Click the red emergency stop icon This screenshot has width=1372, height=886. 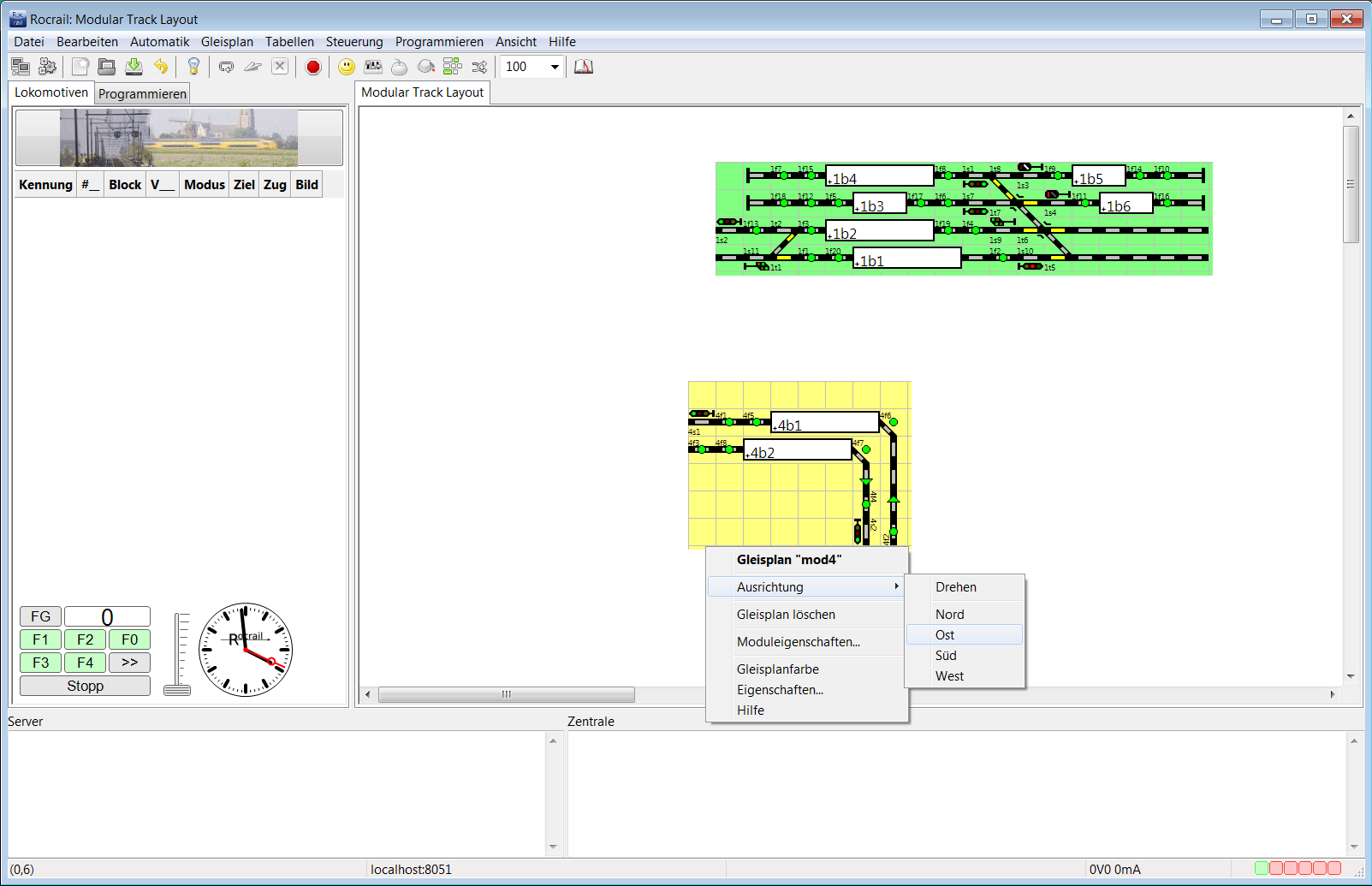(313, 67)
